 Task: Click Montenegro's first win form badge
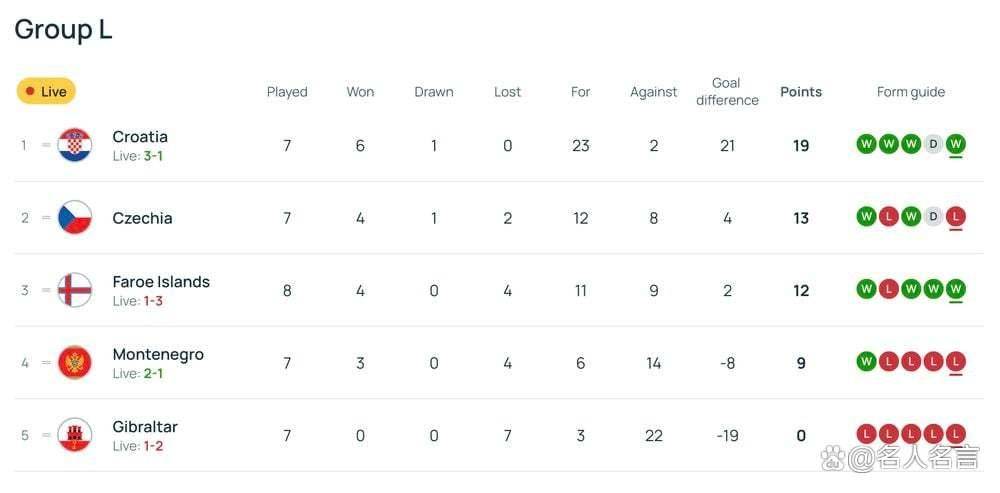(866, 362)
